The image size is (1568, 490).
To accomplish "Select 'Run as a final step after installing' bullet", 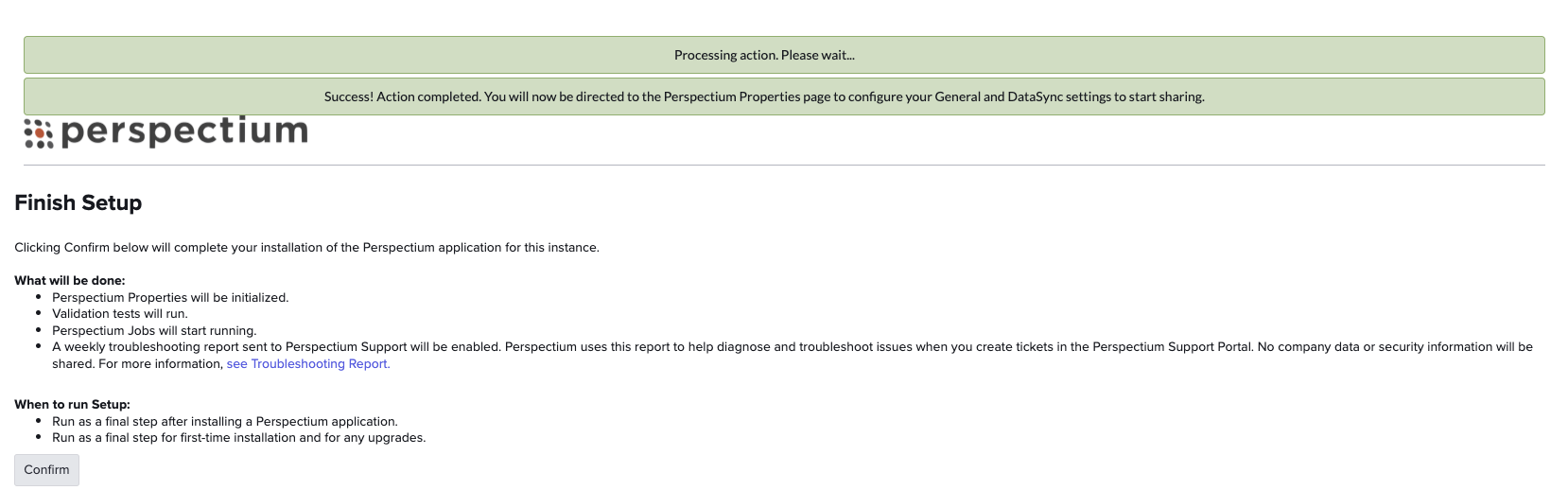I will click(x=225, y=422).
